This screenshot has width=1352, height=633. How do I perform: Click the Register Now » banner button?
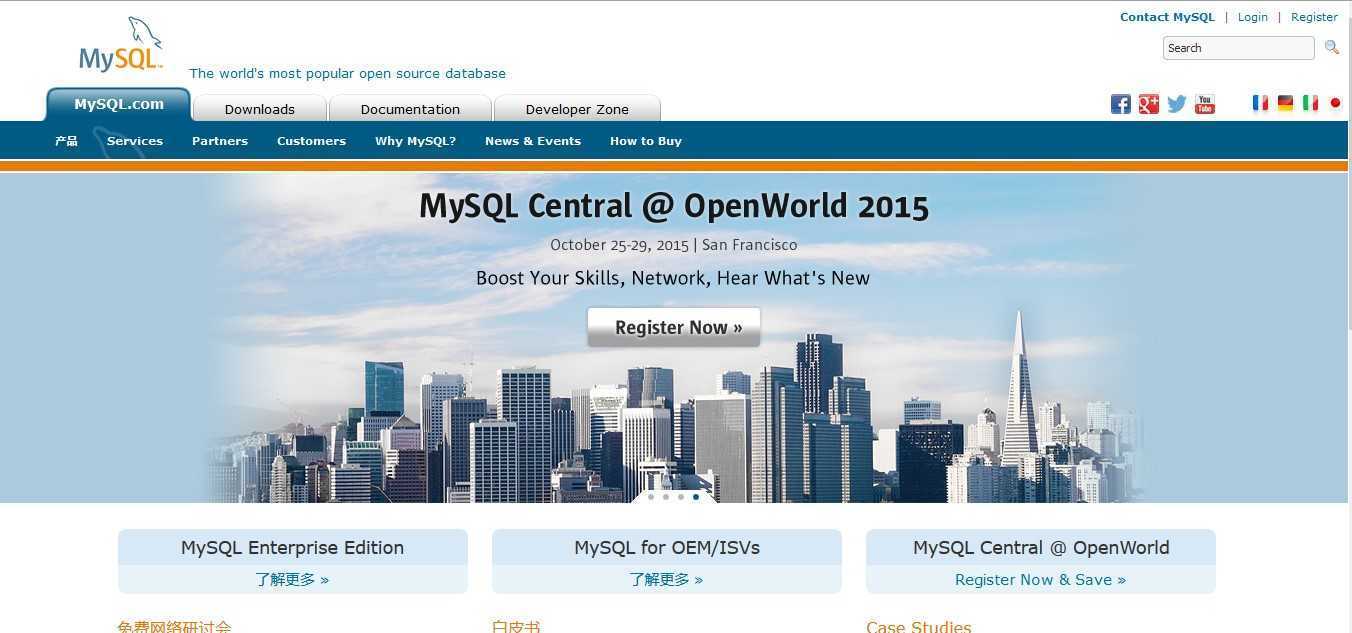(x=674, y=327)
